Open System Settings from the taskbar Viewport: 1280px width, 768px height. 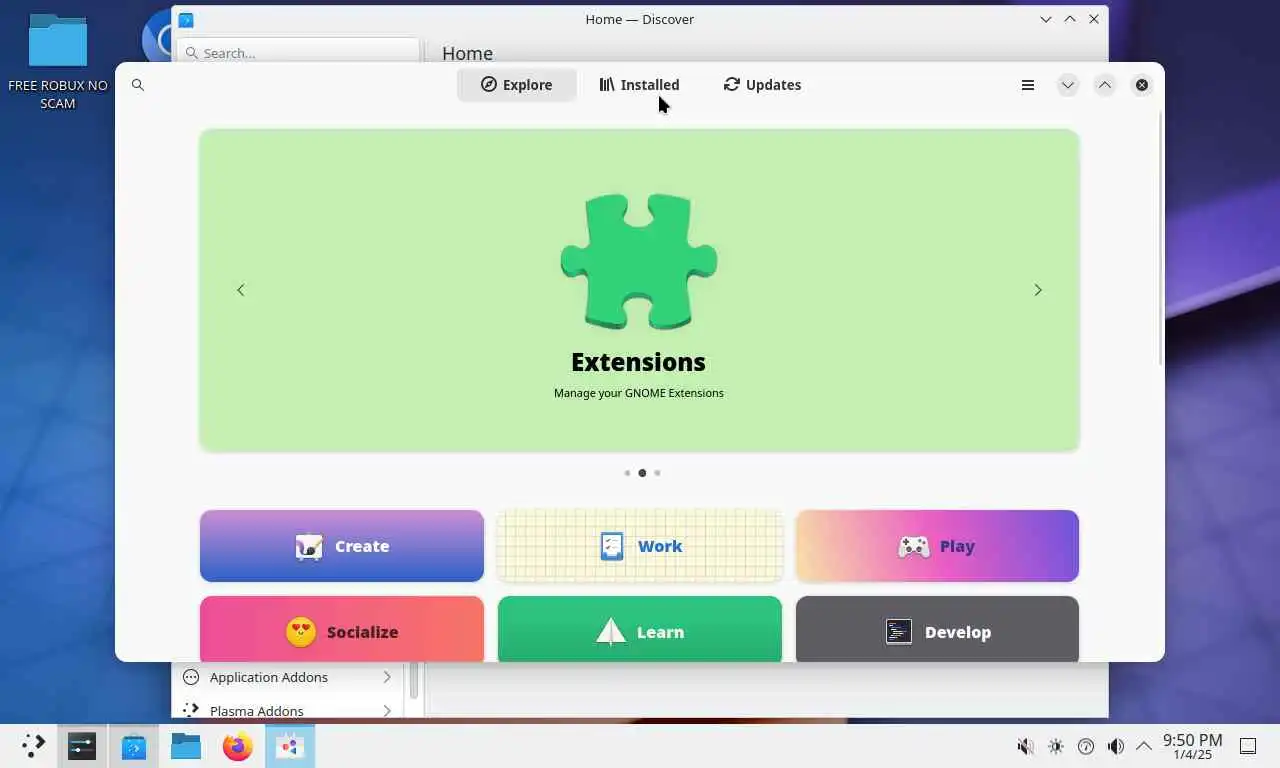point(82,746)
